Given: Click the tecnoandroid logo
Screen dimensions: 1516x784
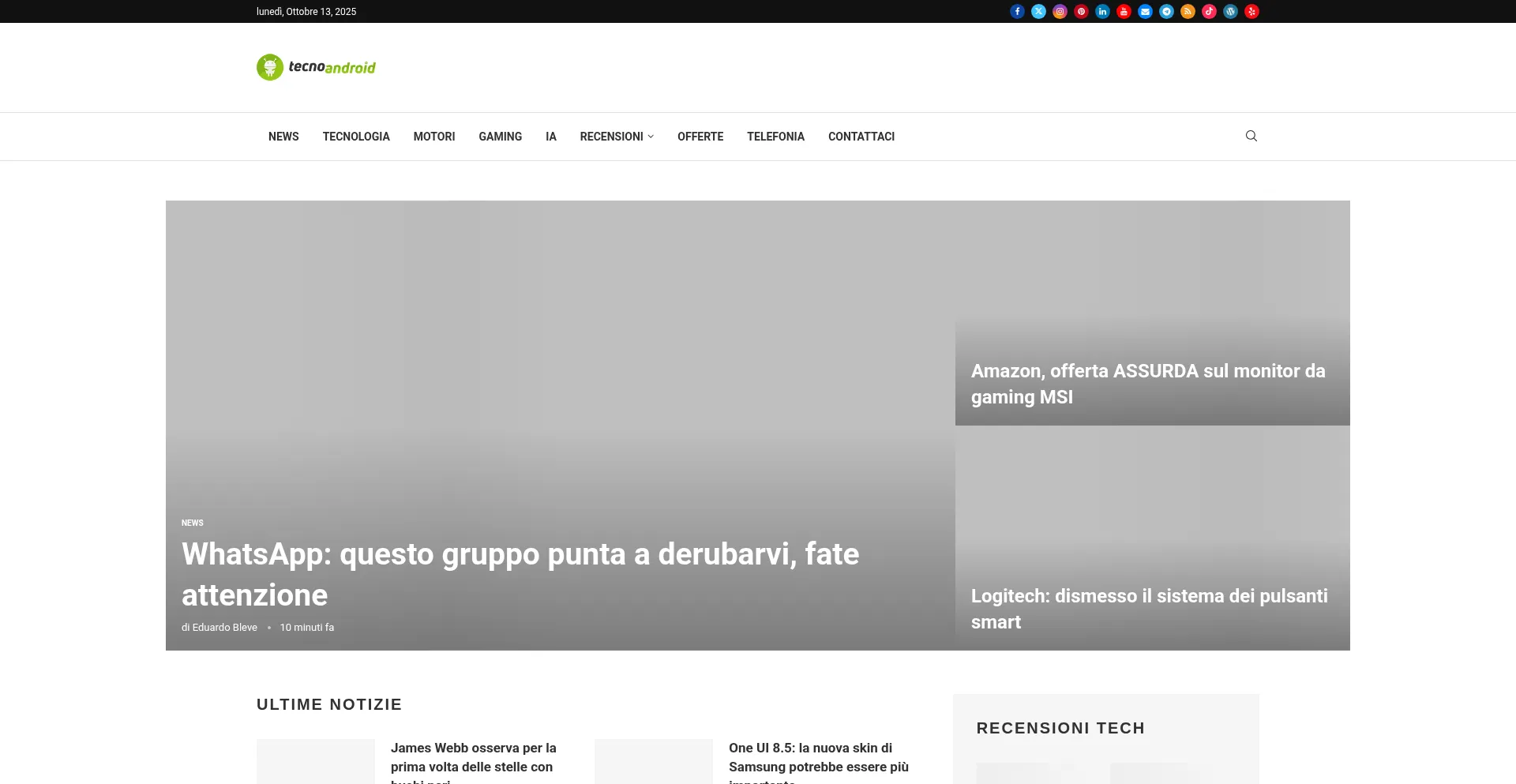Looking at the screenshot, I should pyautogui.click(x=316, y=67).
